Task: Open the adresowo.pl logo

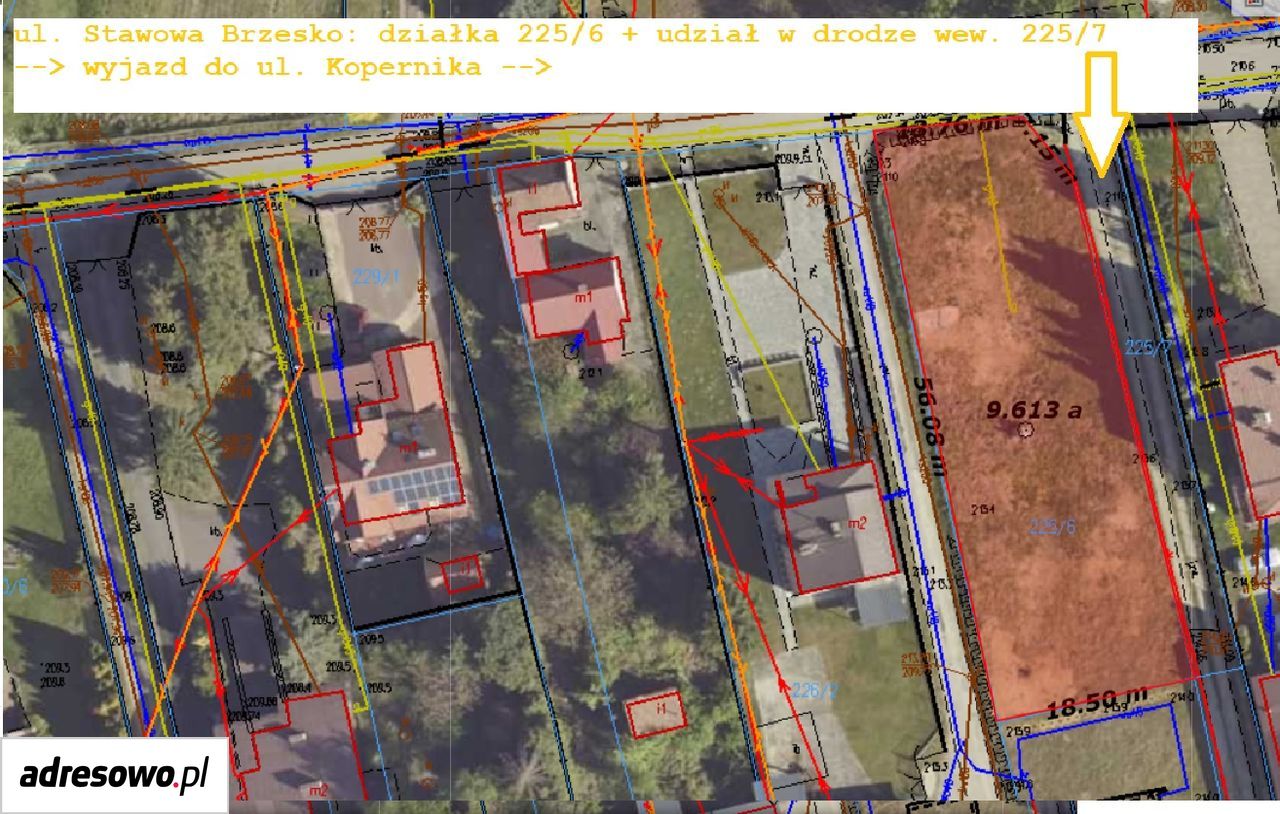Action: [x=114, y=774]
